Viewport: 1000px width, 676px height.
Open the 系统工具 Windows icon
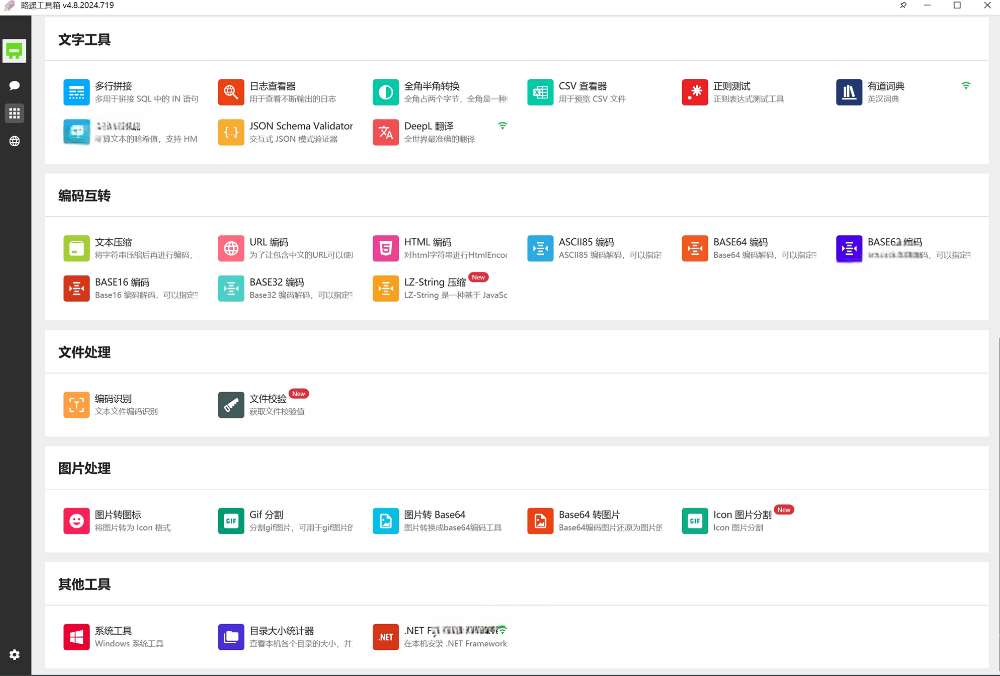(76, 637)
